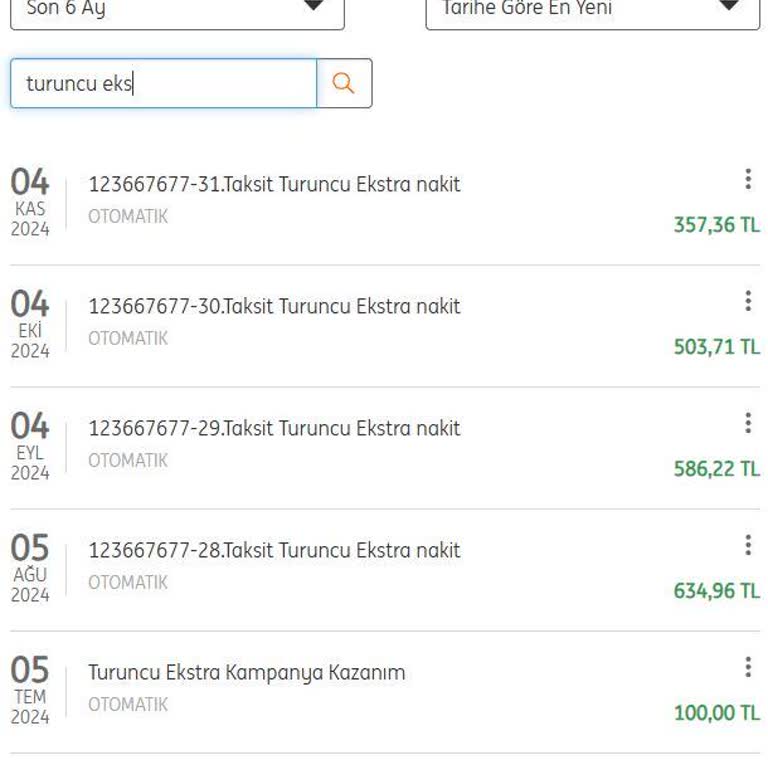
Task: Click the 586,22 TL amount
Action: 716,469
